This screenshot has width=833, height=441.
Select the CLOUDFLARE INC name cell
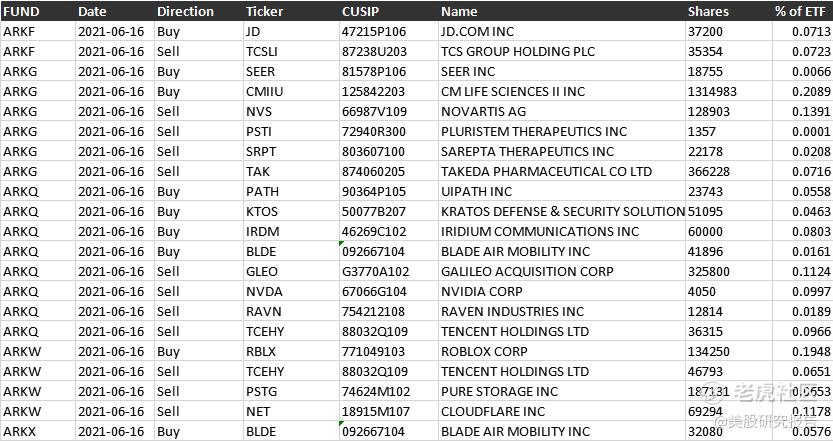click(562, 412)
